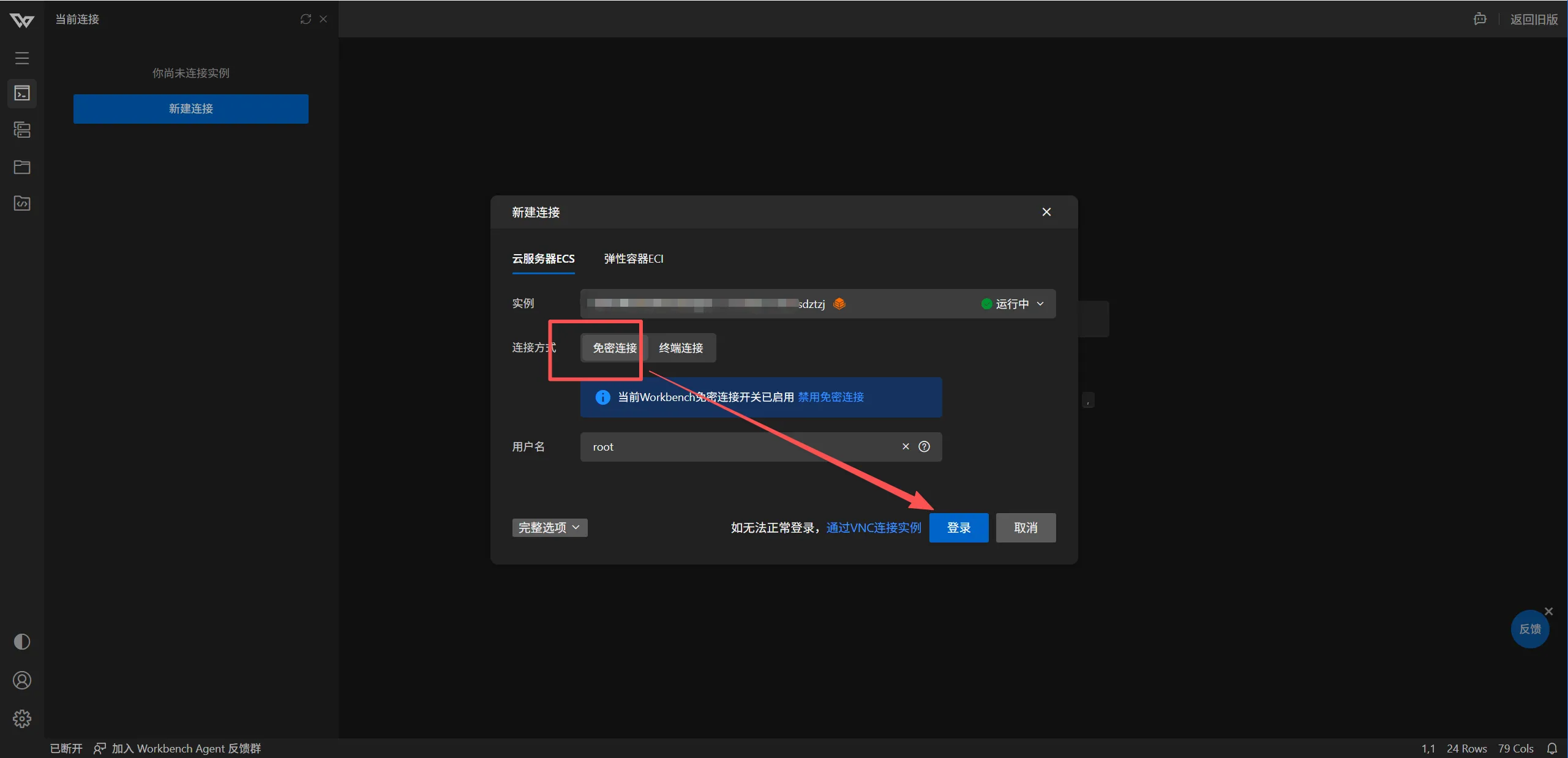Refresh the current connections list
Image resolution: width=1568 pixels, height=758 pixels.
(306, 19)
